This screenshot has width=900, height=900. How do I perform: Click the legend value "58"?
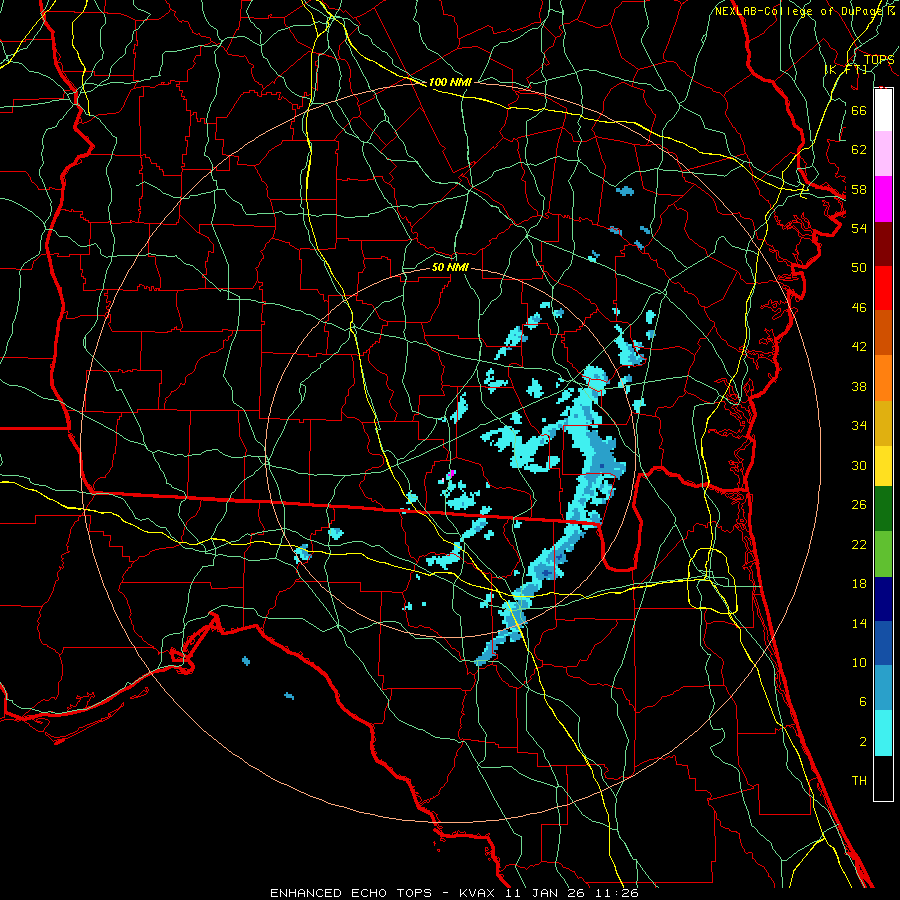click(x=859, y=189)
